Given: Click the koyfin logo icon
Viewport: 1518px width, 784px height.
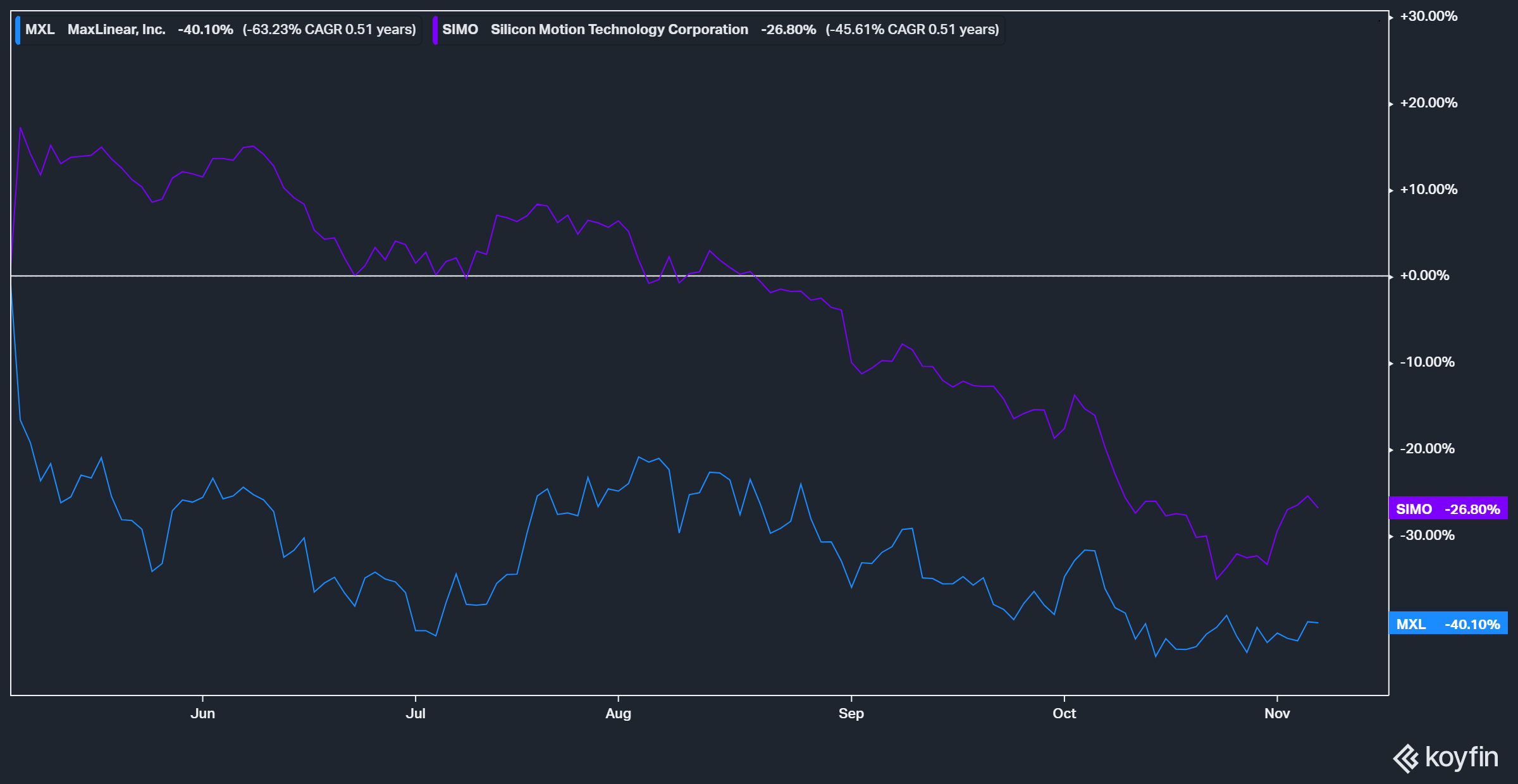Looking at the screenshot, I should pos(1406,759).
